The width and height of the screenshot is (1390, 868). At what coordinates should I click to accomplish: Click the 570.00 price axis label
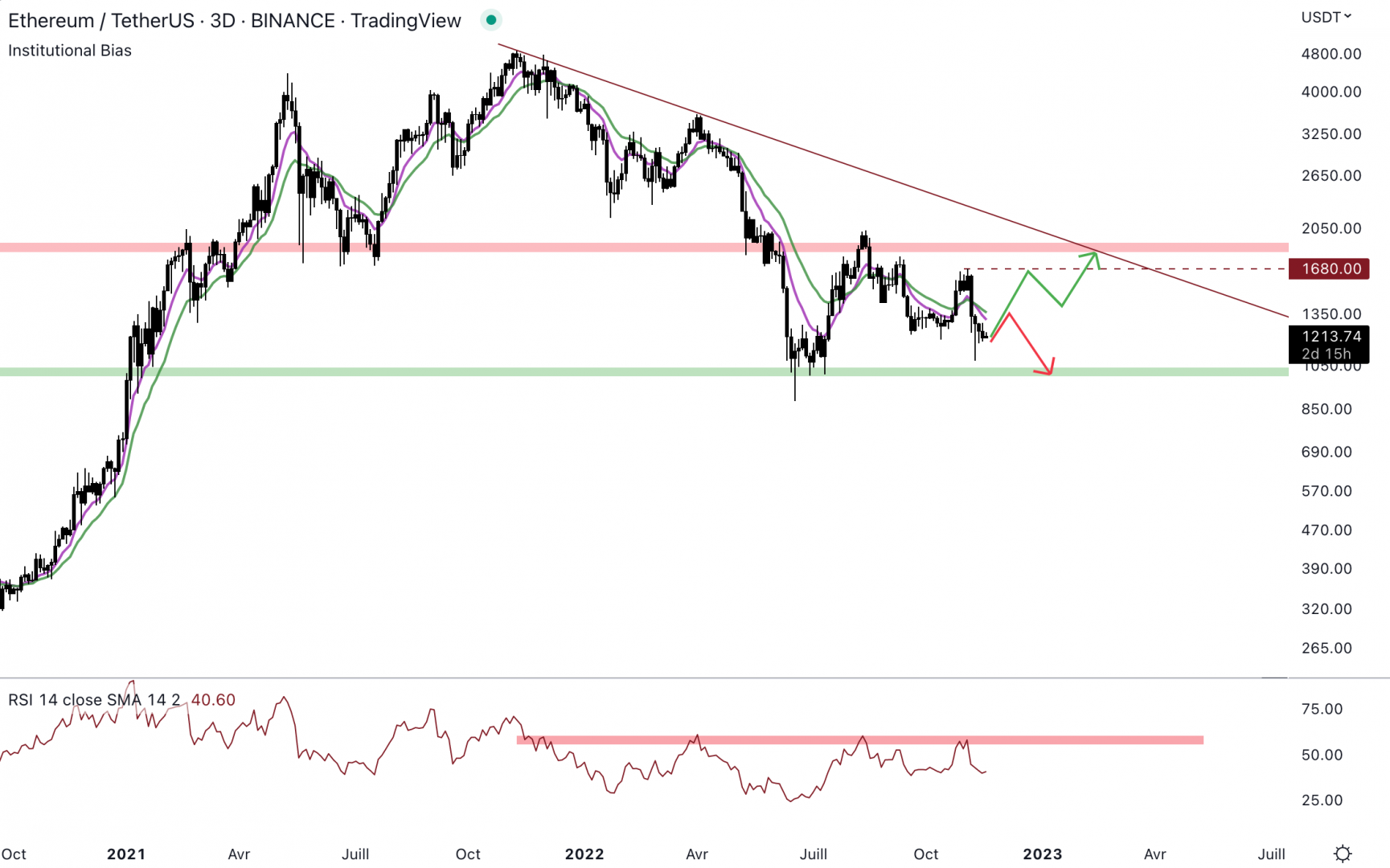1326,491
